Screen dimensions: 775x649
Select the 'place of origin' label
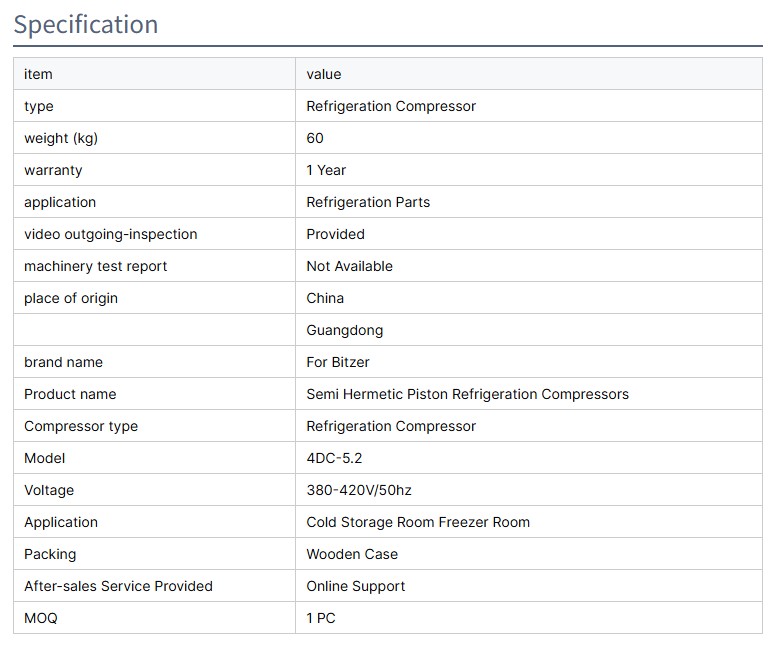click(x=71, y=298)
